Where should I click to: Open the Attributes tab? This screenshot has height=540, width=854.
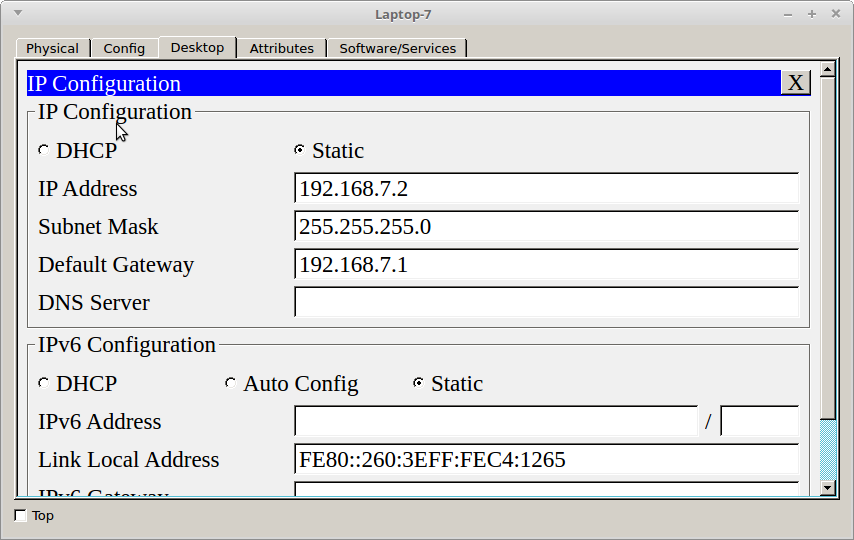pyautogui.click(x=282, y=48)
